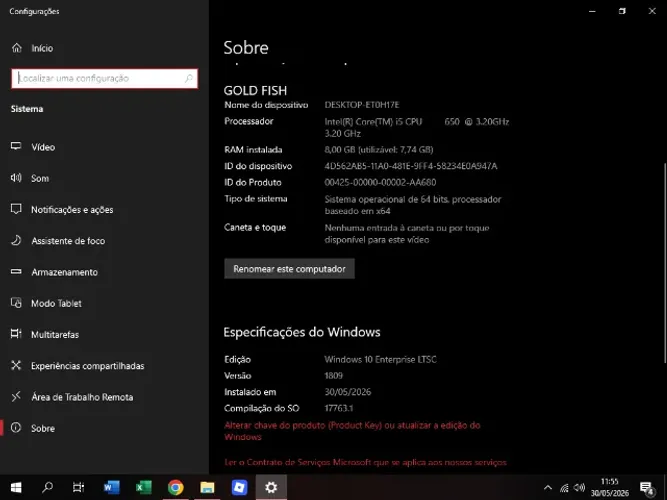Launch Word from the taskbar
This screenshot has width=667, height=500.
[x=111, y=487]
